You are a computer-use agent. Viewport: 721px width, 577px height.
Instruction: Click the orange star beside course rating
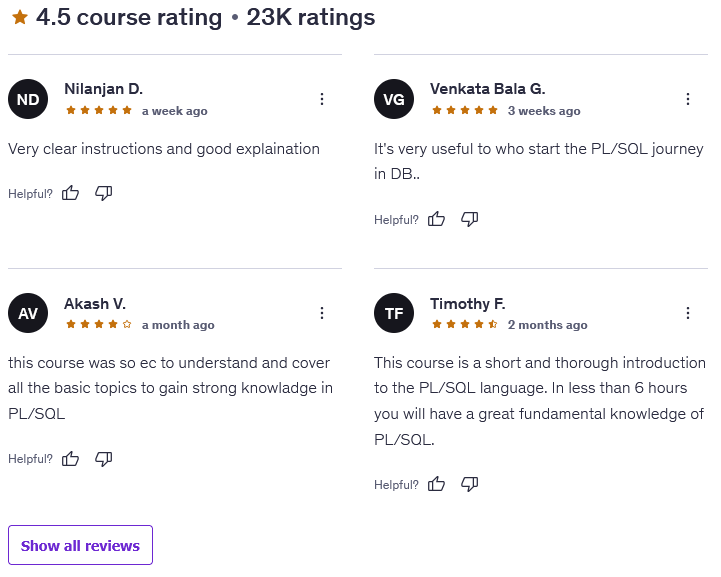coord(20,17)
